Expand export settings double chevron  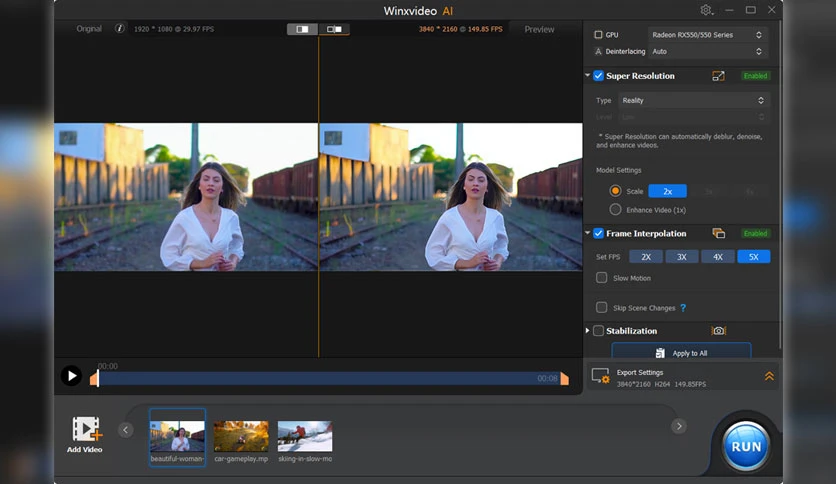tap(769, 376)
